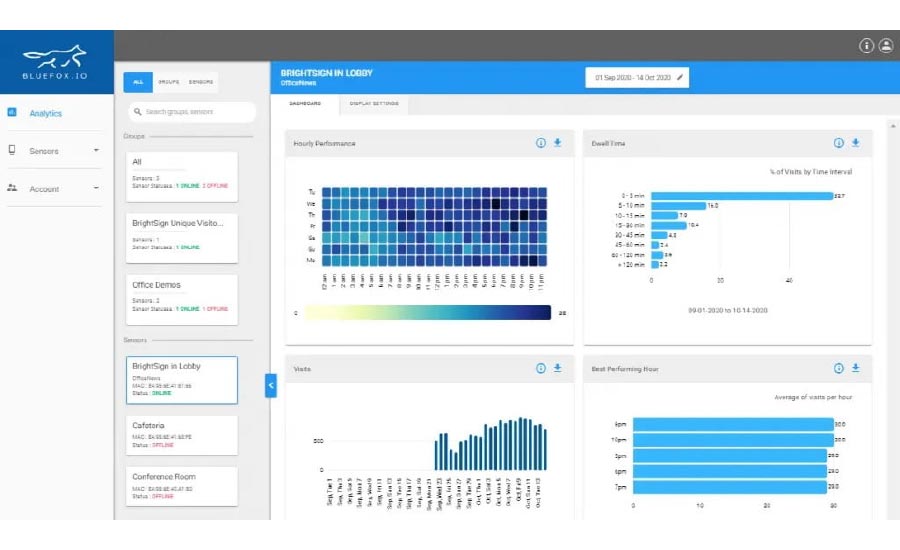The width and height of the screenshot is (900, 550).
Task: Download the Visits chart data
Action: click(557, 368)
